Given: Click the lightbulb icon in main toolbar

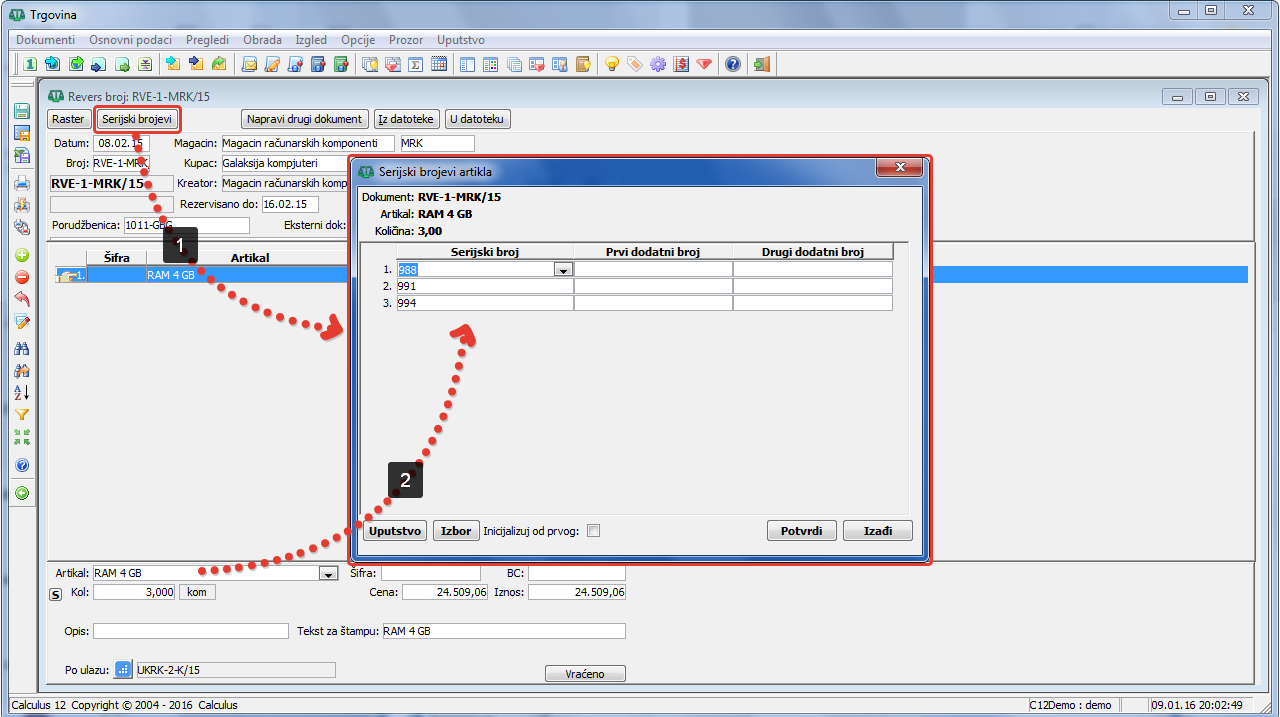Looking at the screenshot, I should pos(612,65).
